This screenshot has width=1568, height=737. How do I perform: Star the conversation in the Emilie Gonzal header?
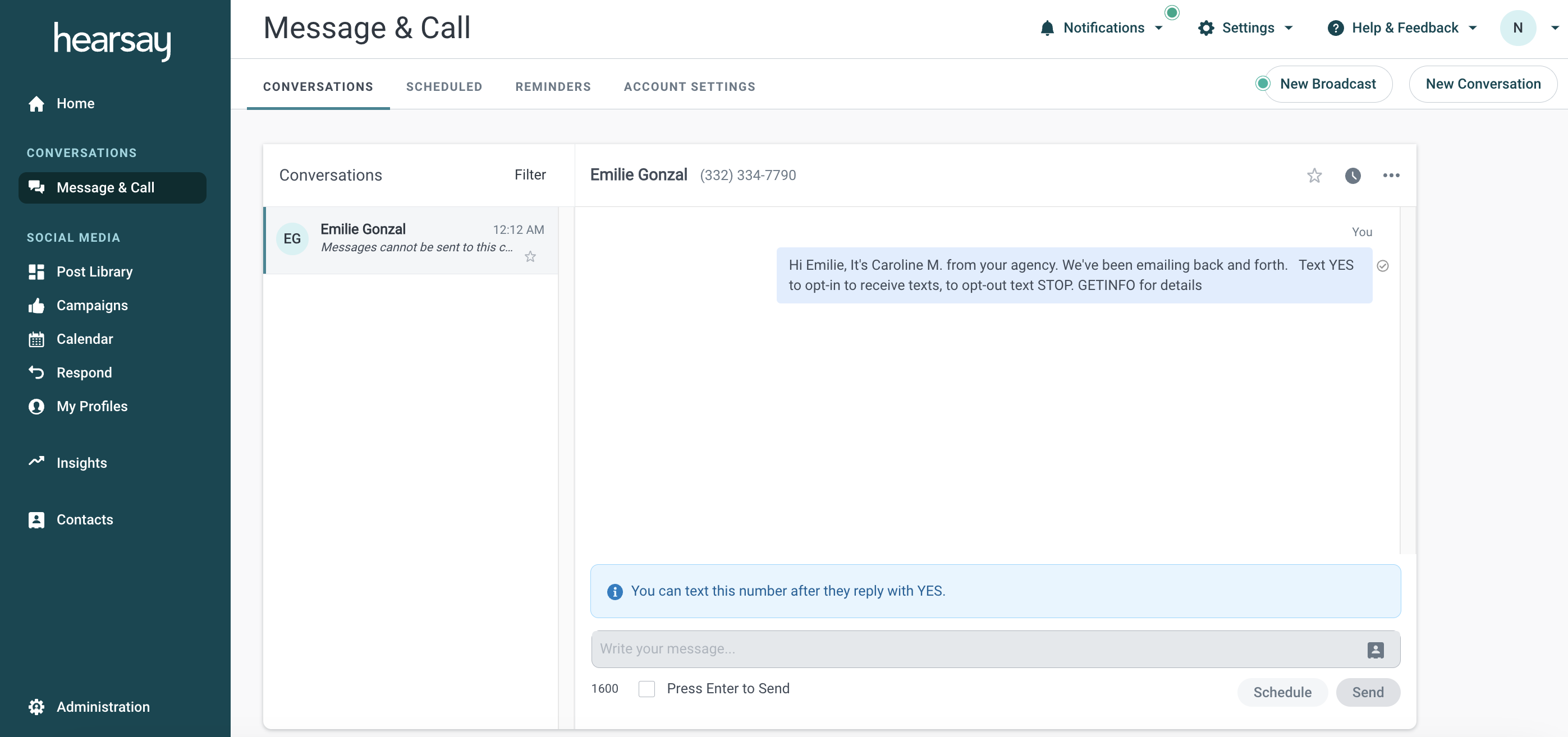tap(1314, 176)
